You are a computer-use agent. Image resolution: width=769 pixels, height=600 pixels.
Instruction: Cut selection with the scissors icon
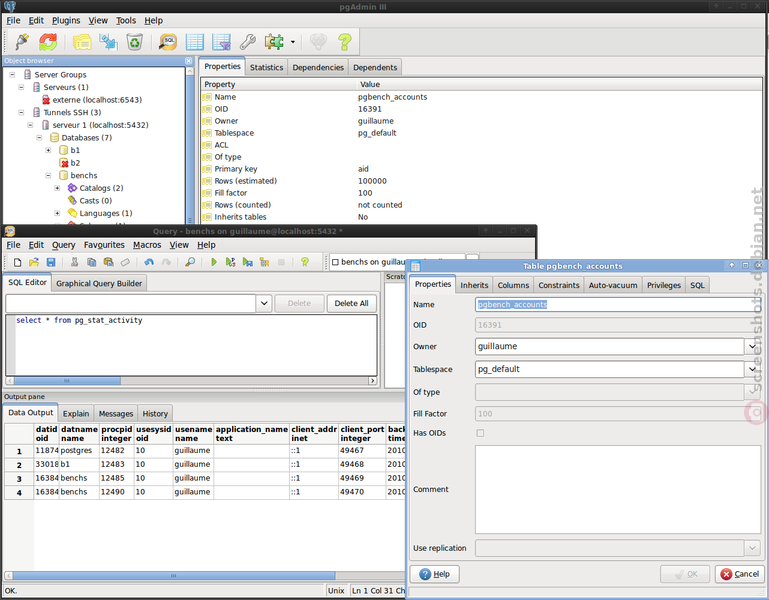pyautogui.click(x=75, y=262)
